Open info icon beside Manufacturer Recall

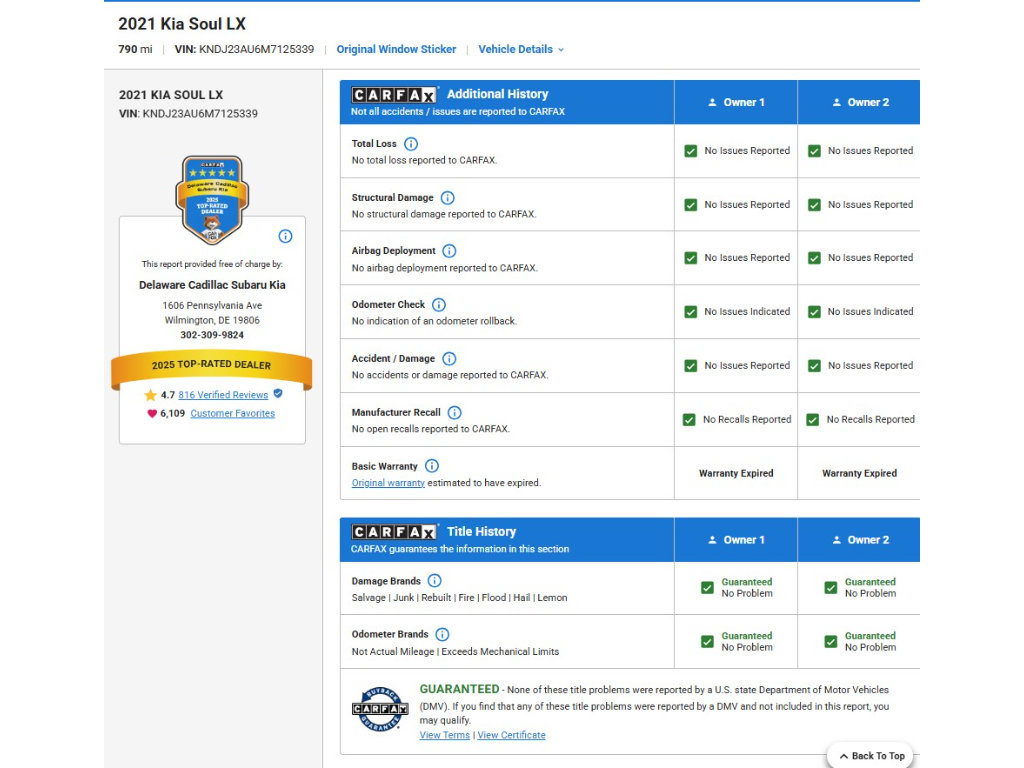tap(455, 413)
